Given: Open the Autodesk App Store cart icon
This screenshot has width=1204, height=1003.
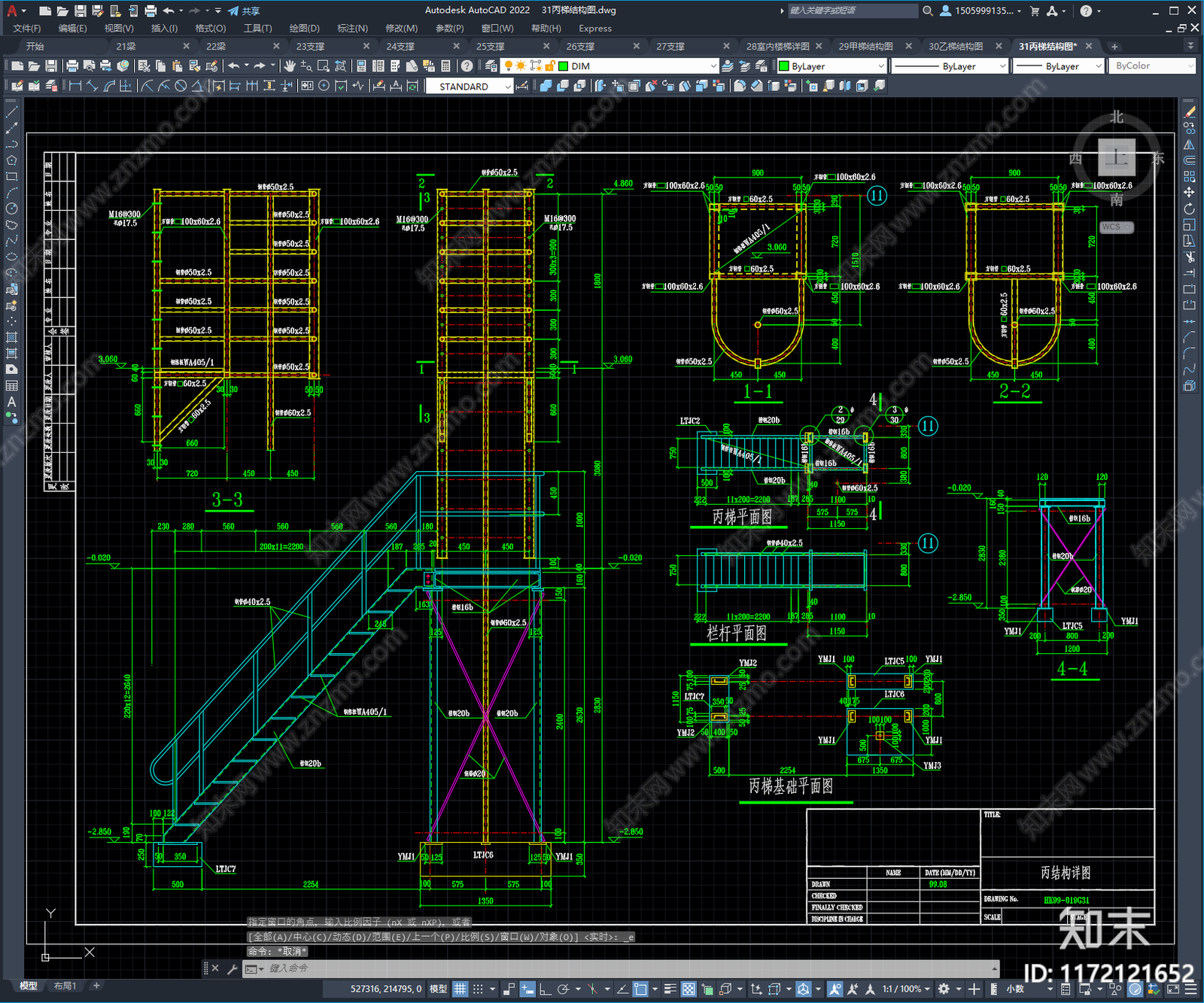Looking at the screenshot, I should point(1035,11).
